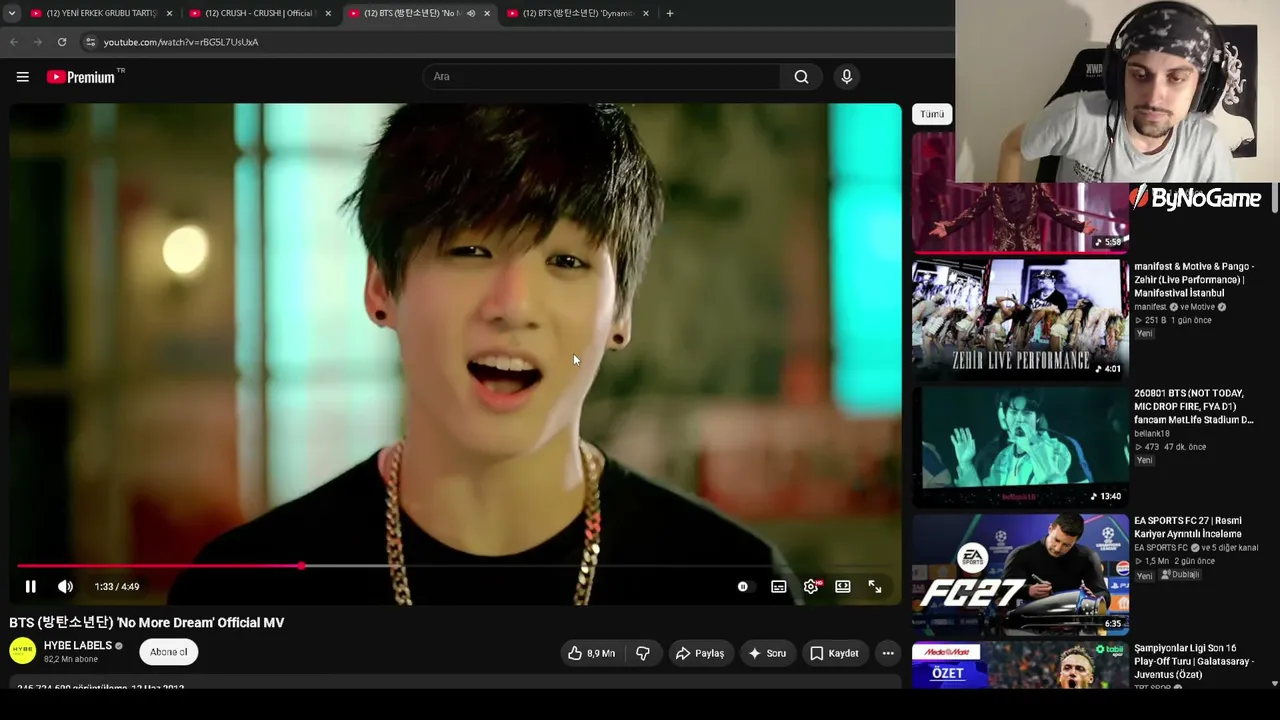Viewport: 1280px width, 720px height.
Task: Open 'Şampiyonlar Ligi Son 16' video title
Action: tap(1194, 662)
